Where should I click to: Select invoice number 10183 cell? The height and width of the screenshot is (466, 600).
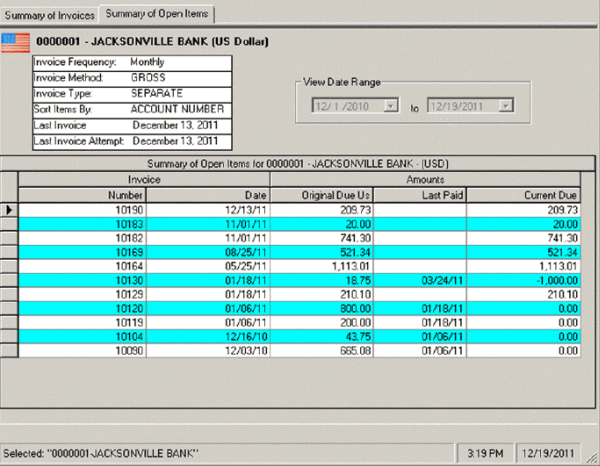point(82,224)
